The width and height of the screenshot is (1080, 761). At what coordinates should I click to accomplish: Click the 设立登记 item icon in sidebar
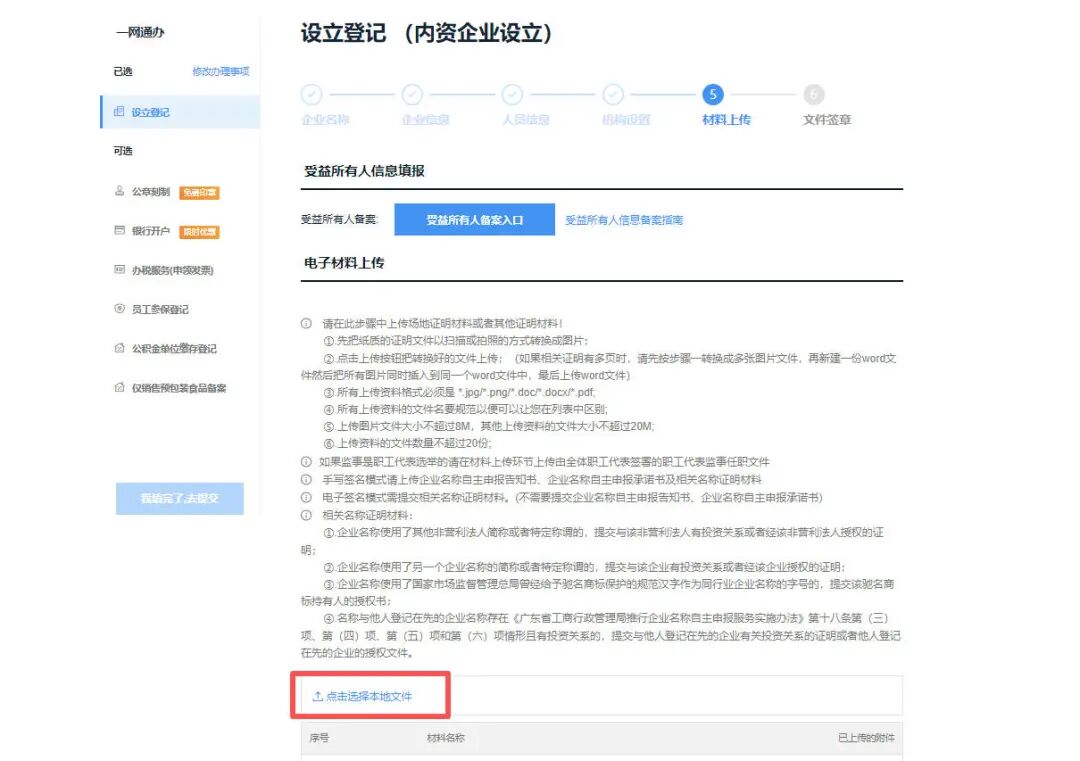117,111
